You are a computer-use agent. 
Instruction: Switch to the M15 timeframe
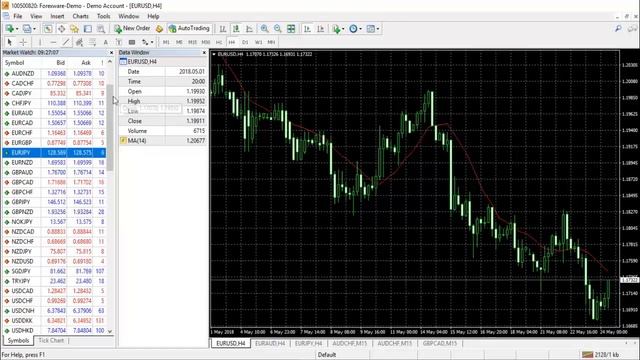pos(192,42)
